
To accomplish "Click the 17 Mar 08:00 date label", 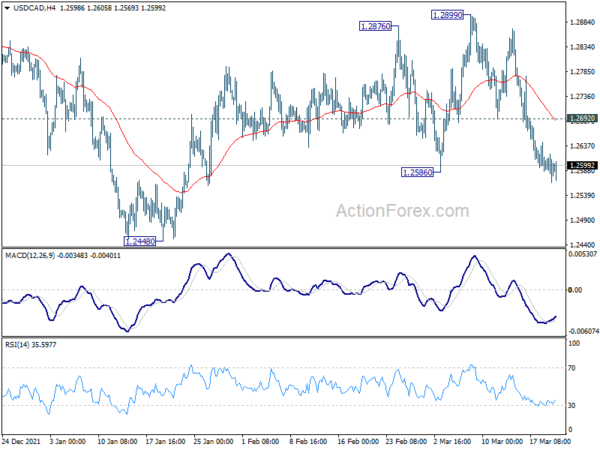I will pos(550,441).
